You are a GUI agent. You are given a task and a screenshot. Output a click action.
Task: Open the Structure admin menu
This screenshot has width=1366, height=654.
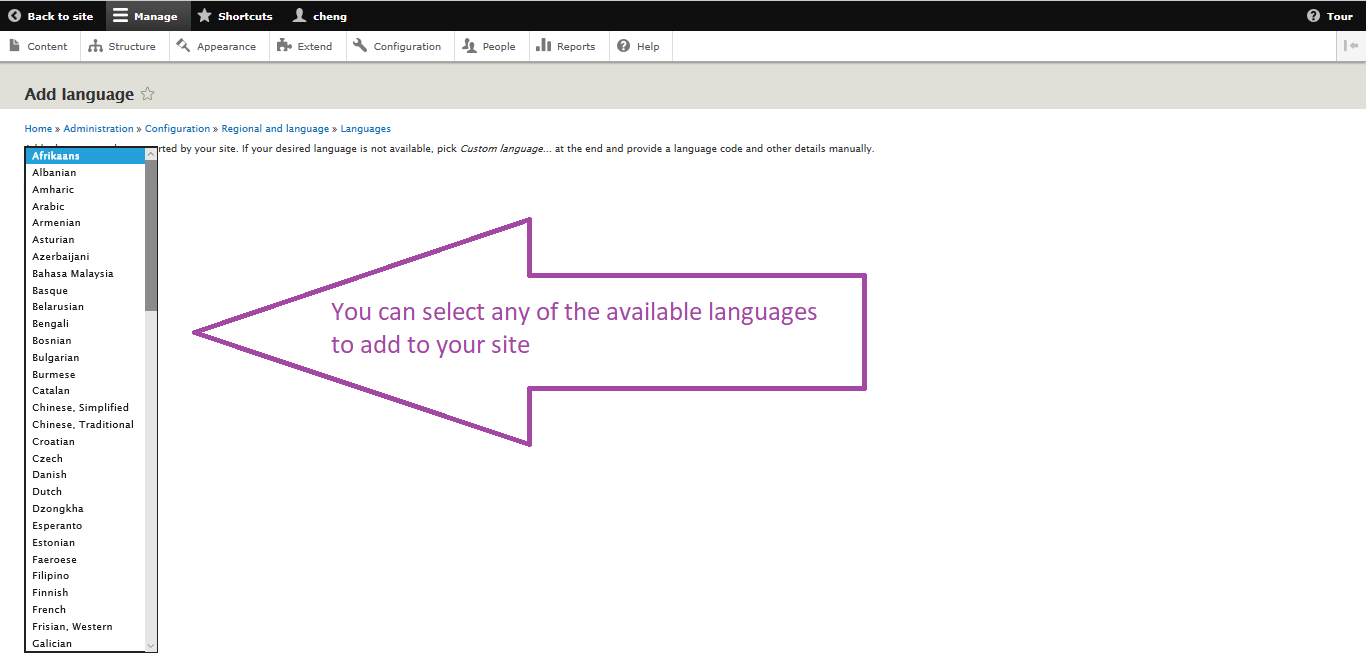(123, 46)
